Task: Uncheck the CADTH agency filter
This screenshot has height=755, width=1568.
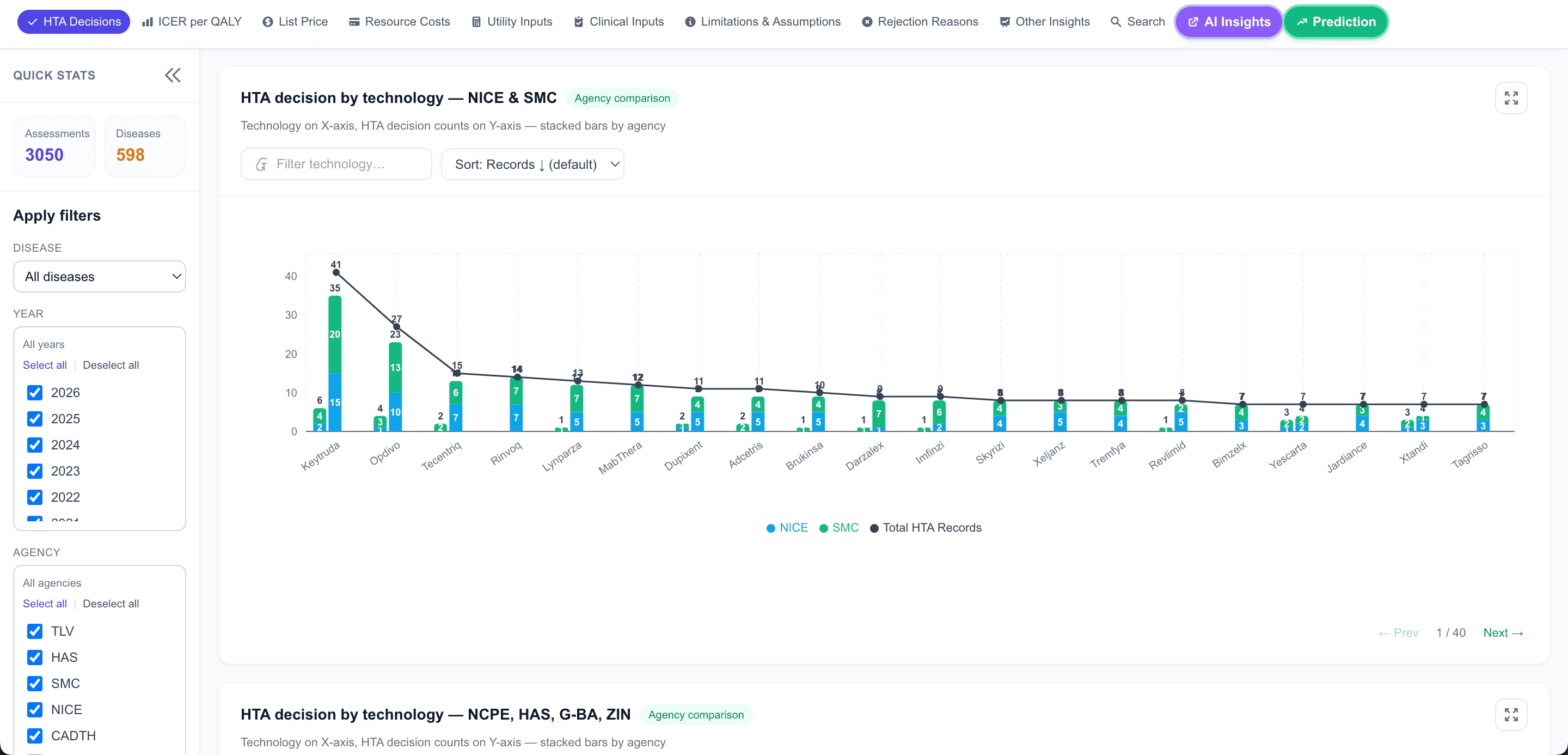Action: tap(35, 736)
